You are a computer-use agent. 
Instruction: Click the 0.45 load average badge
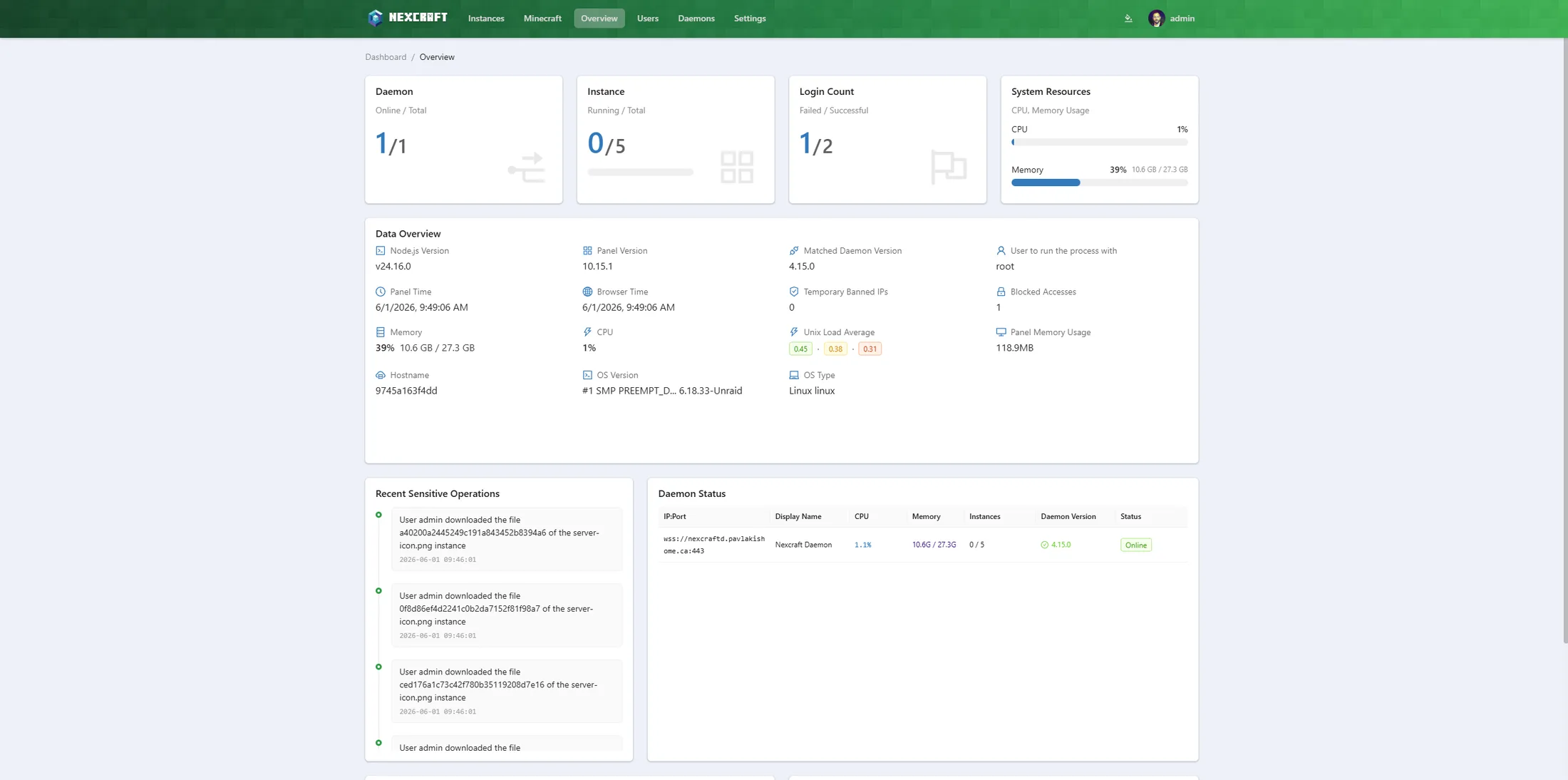[800, 349]
